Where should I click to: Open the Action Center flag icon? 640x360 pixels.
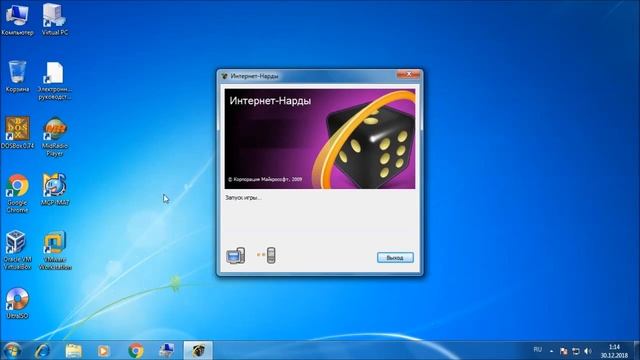[x=564, y=351]
